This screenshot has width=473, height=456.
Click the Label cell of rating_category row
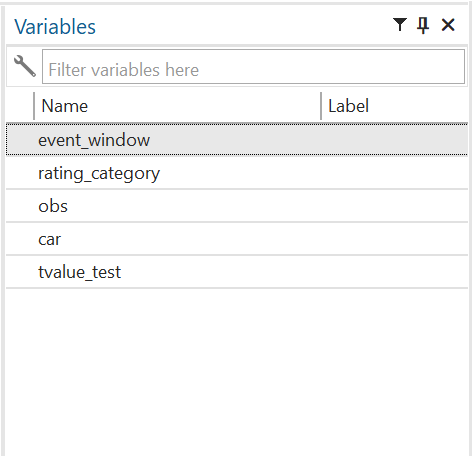point(395,173)
